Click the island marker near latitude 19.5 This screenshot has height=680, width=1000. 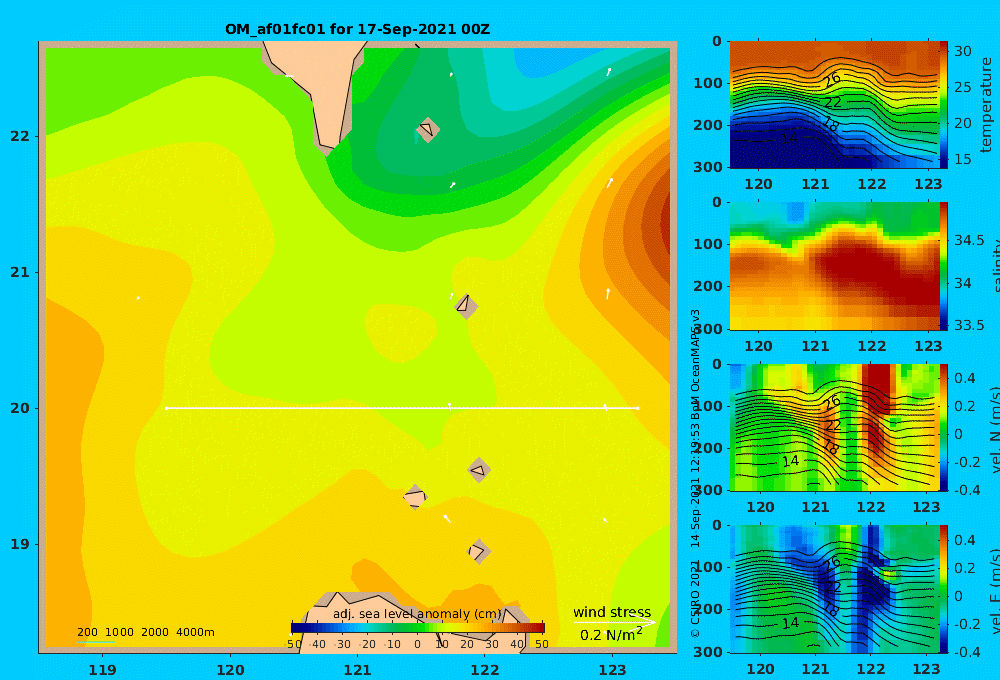click(x=479, y=470)
